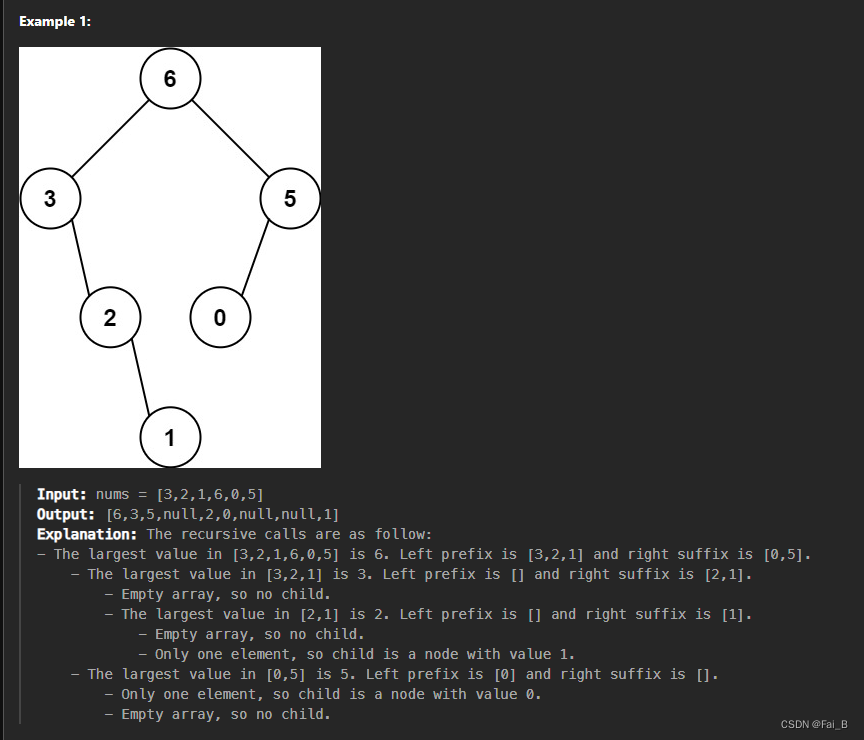864x740 pixels.
Task: Click the edge connecting nodes 6 and 3
Action: [110, 139]
